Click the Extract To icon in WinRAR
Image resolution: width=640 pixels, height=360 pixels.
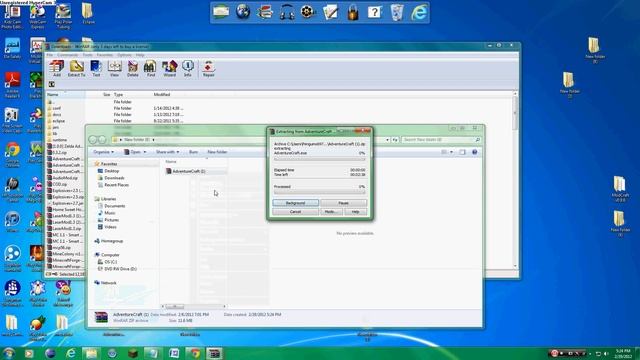[76, 68]
